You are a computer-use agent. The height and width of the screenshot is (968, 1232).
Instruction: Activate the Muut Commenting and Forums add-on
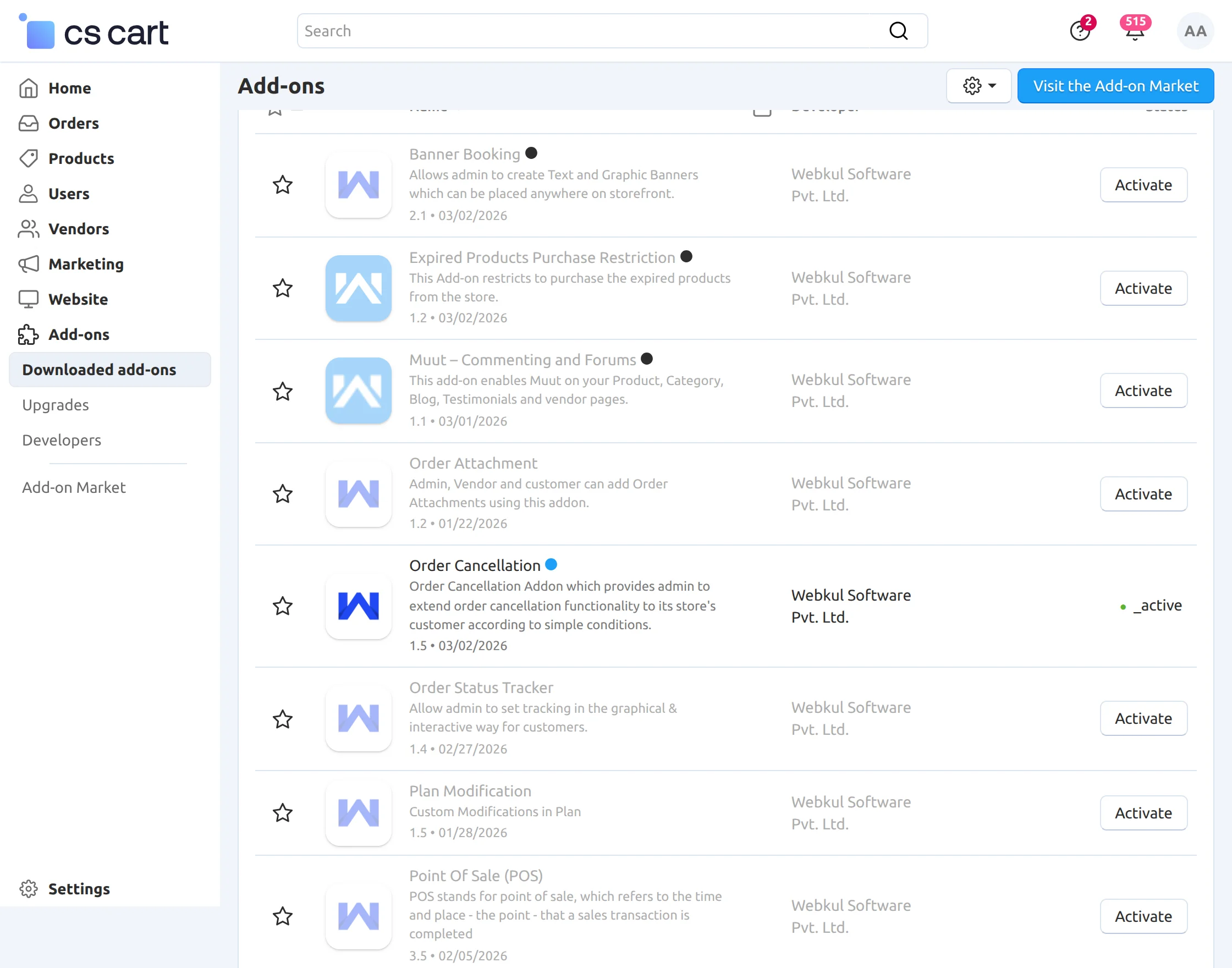[x=1143, y=391]
